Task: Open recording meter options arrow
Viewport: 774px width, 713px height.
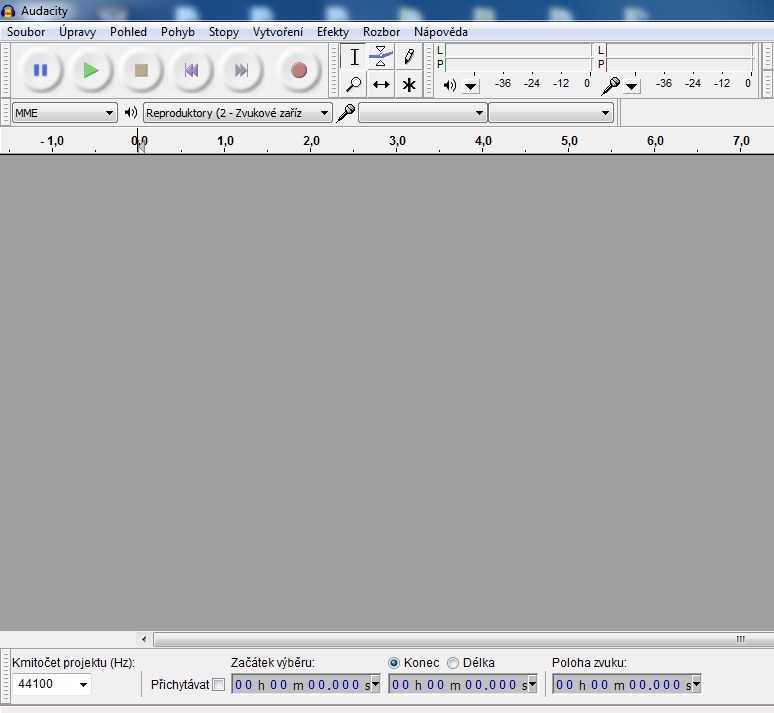Action: [631, 86]
